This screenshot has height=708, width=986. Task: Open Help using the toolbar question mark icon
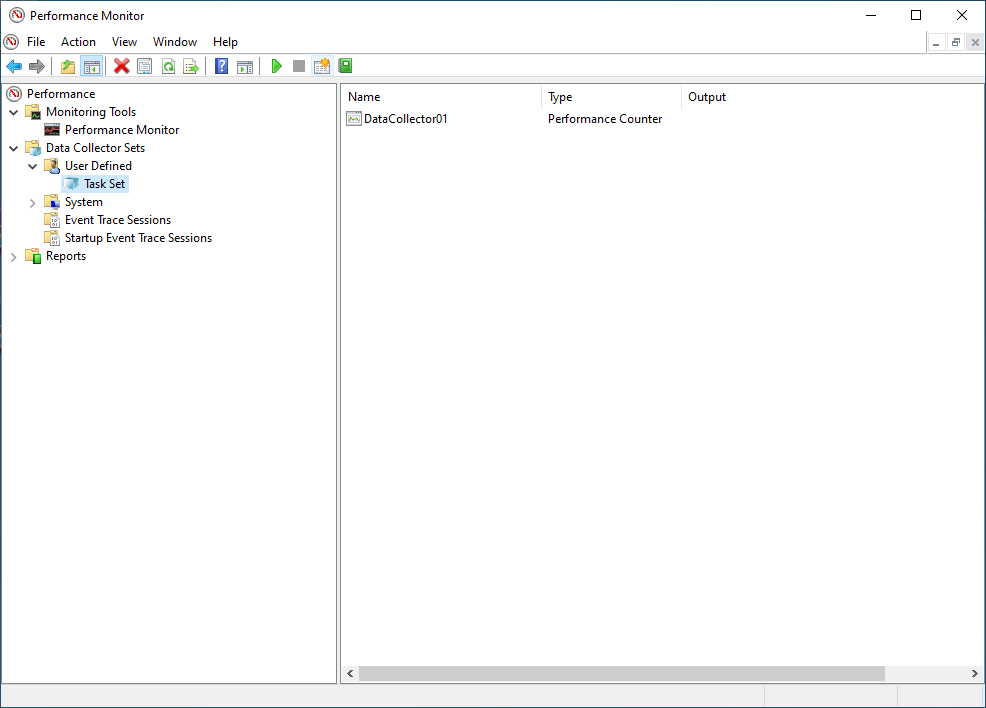coord(220,66)
